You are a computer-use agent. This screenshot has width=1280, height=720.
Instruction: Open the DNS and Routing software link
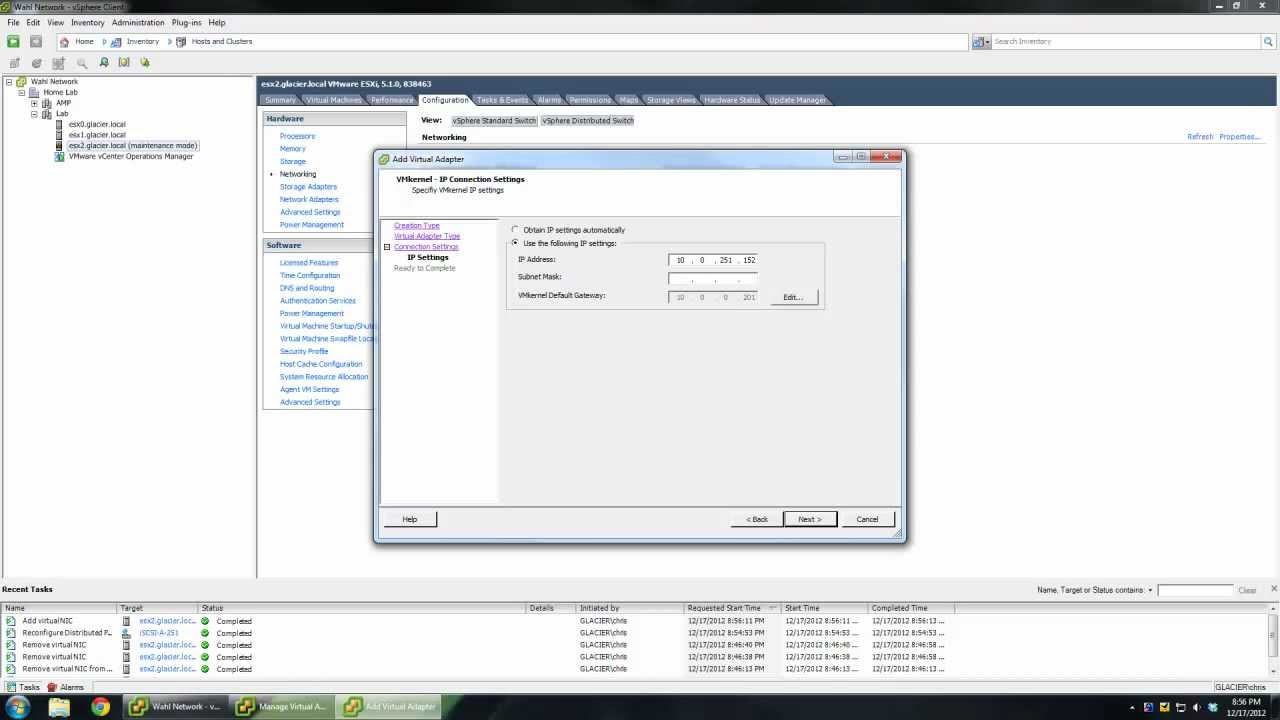[307, 288]
